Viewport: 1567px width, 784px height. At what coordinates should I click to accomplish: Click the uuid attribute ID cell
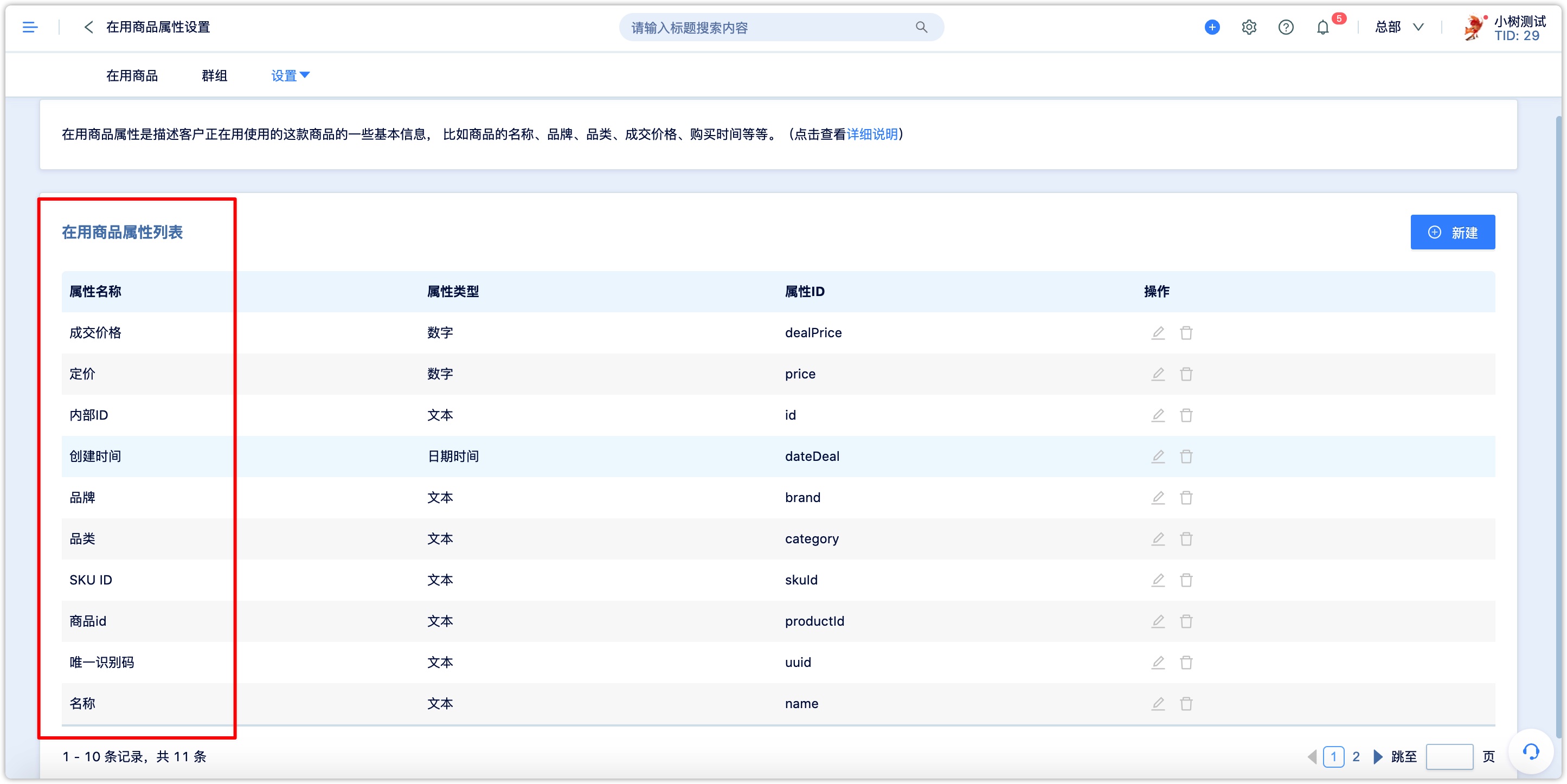[x=798, y=663]
